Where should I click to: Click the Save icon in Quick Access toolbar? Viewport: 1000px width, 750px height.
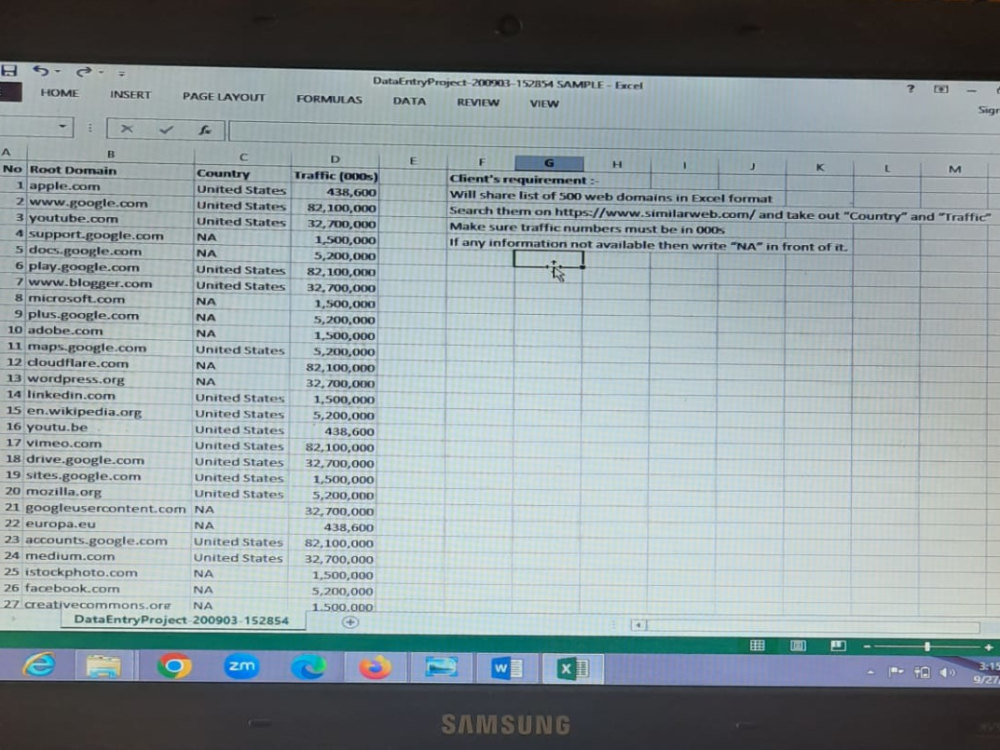pos(8,70)
